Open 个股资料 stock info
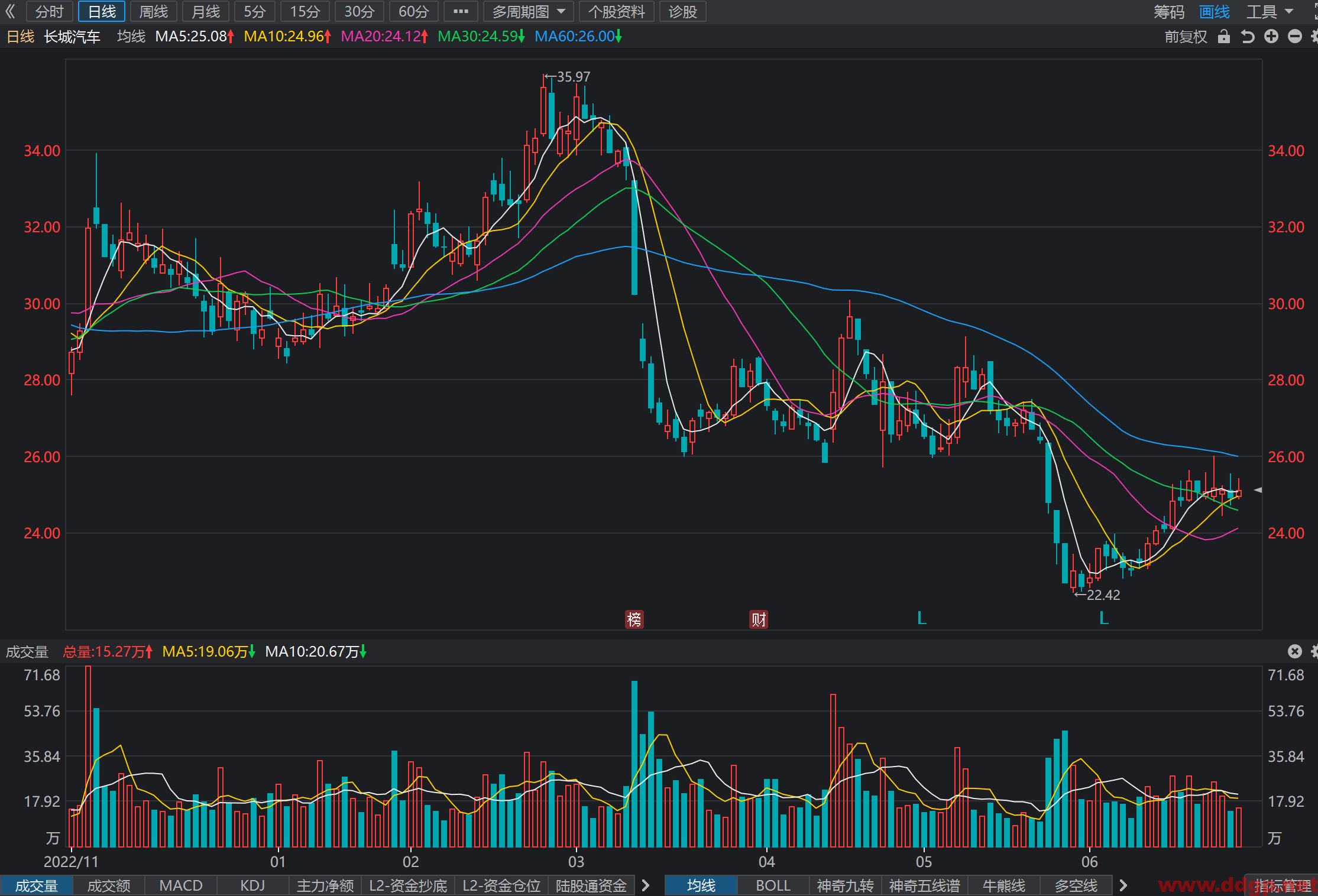Viewport: 1318px width, 896px height. (x=617, y=11)
